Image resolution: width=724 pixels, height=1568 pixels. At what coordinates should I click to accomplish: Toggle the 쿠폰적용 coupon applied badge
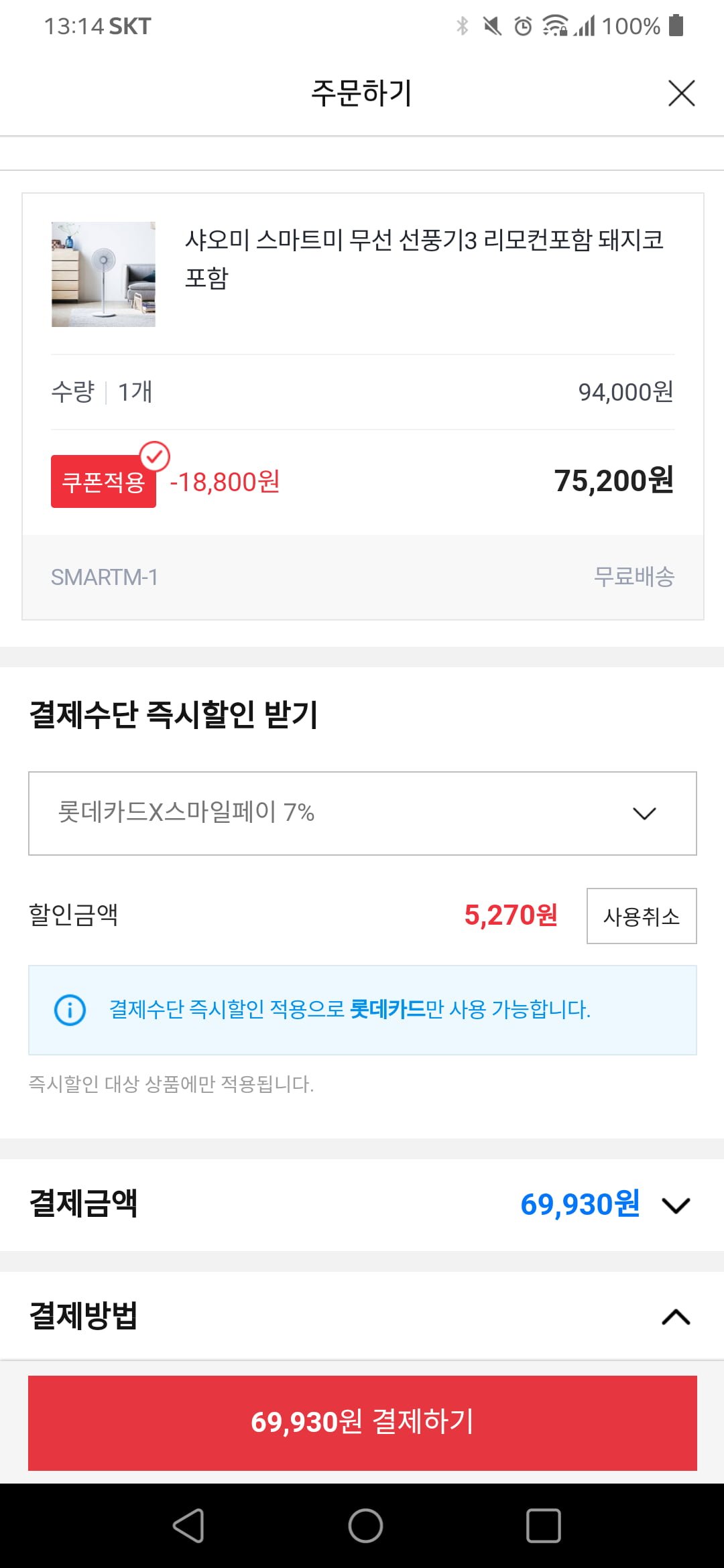point(103,481)
